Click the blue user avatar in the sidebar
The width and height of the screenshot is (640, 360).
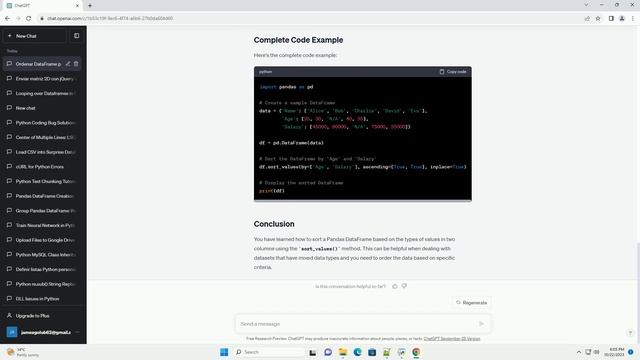pos(12,332)
